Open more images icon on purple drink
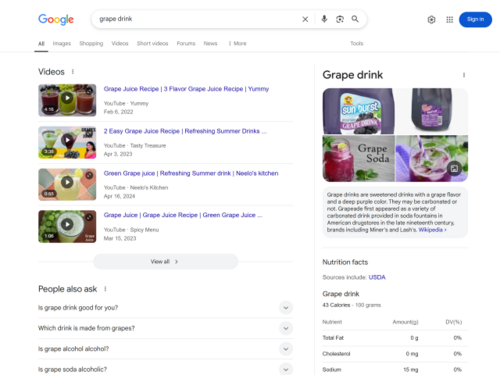Viewport: 500px width, 375px height. click(454, 168)
